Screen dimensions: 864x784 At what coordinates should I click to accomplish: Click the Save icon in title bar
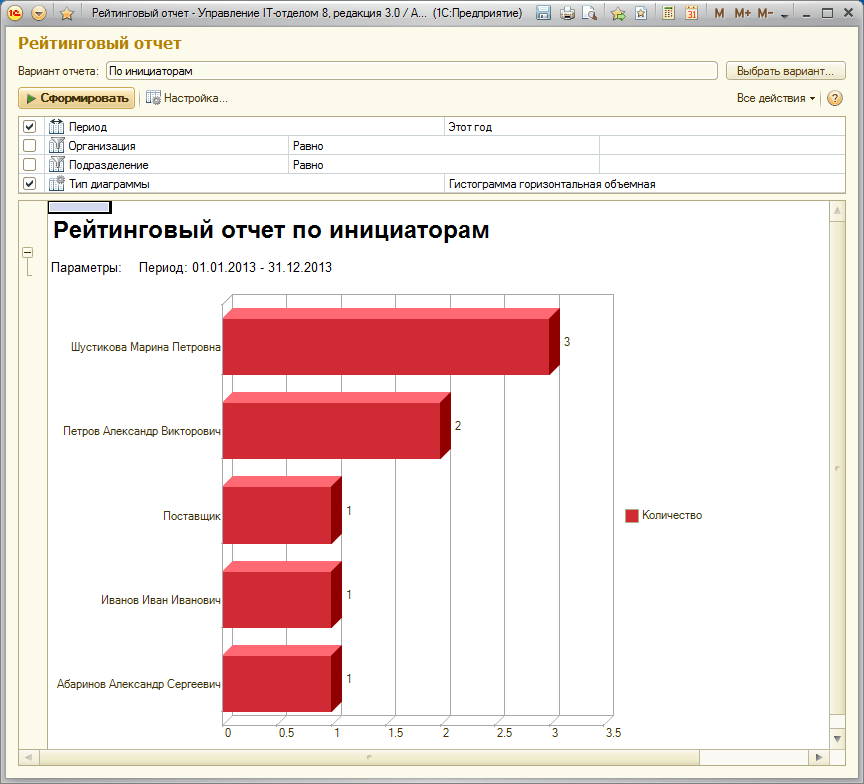coord(543,14)
